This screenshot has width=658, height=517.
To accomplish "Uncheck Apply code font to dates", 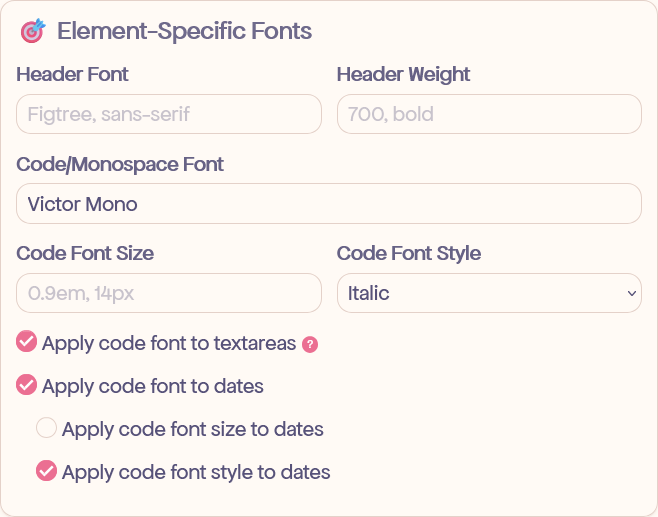I will 26,385.
